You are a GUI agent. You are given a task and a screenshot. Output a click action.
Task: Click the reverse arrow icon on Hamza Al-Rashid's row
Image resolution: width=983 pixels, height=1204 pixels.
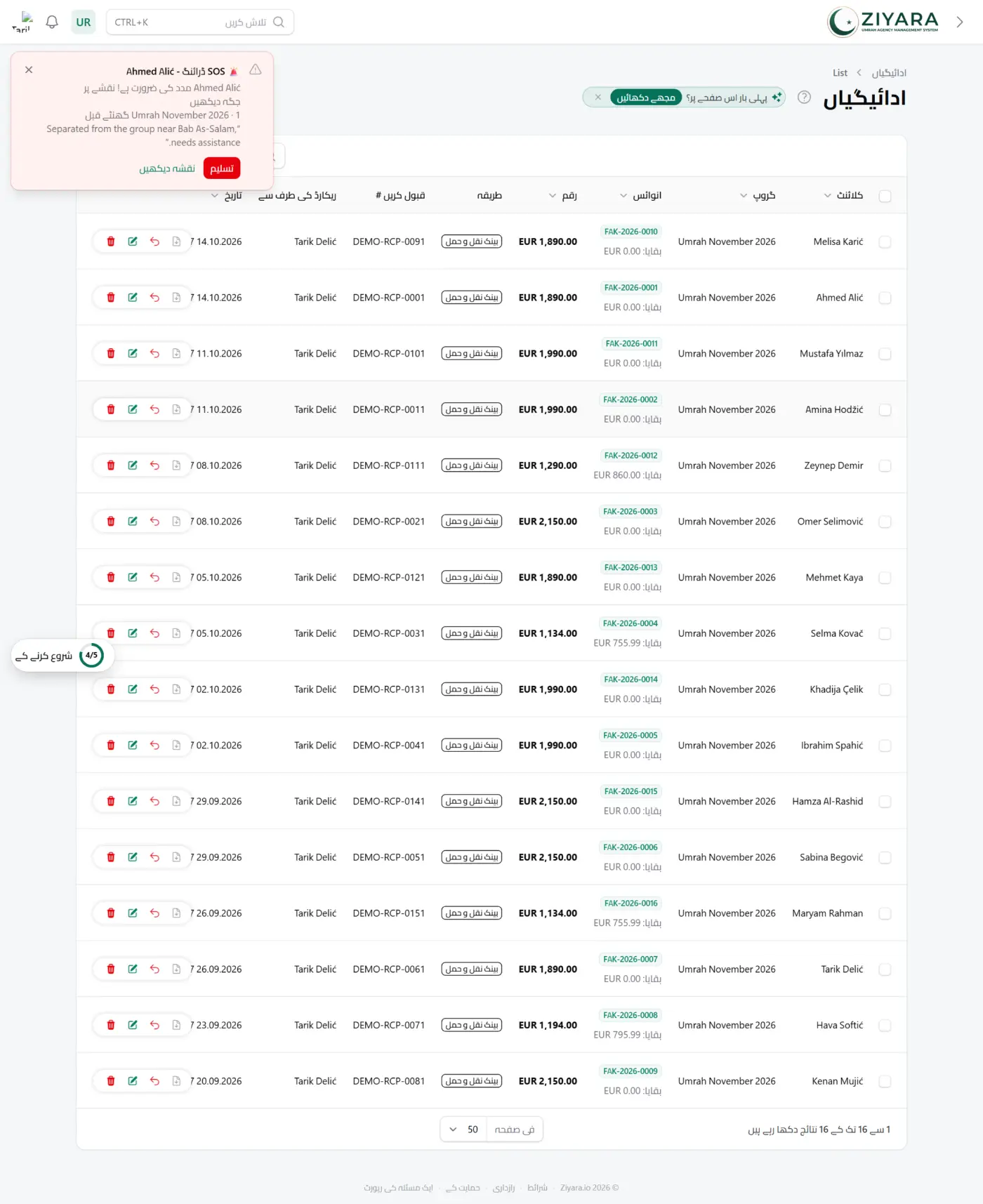pos(154,801)
